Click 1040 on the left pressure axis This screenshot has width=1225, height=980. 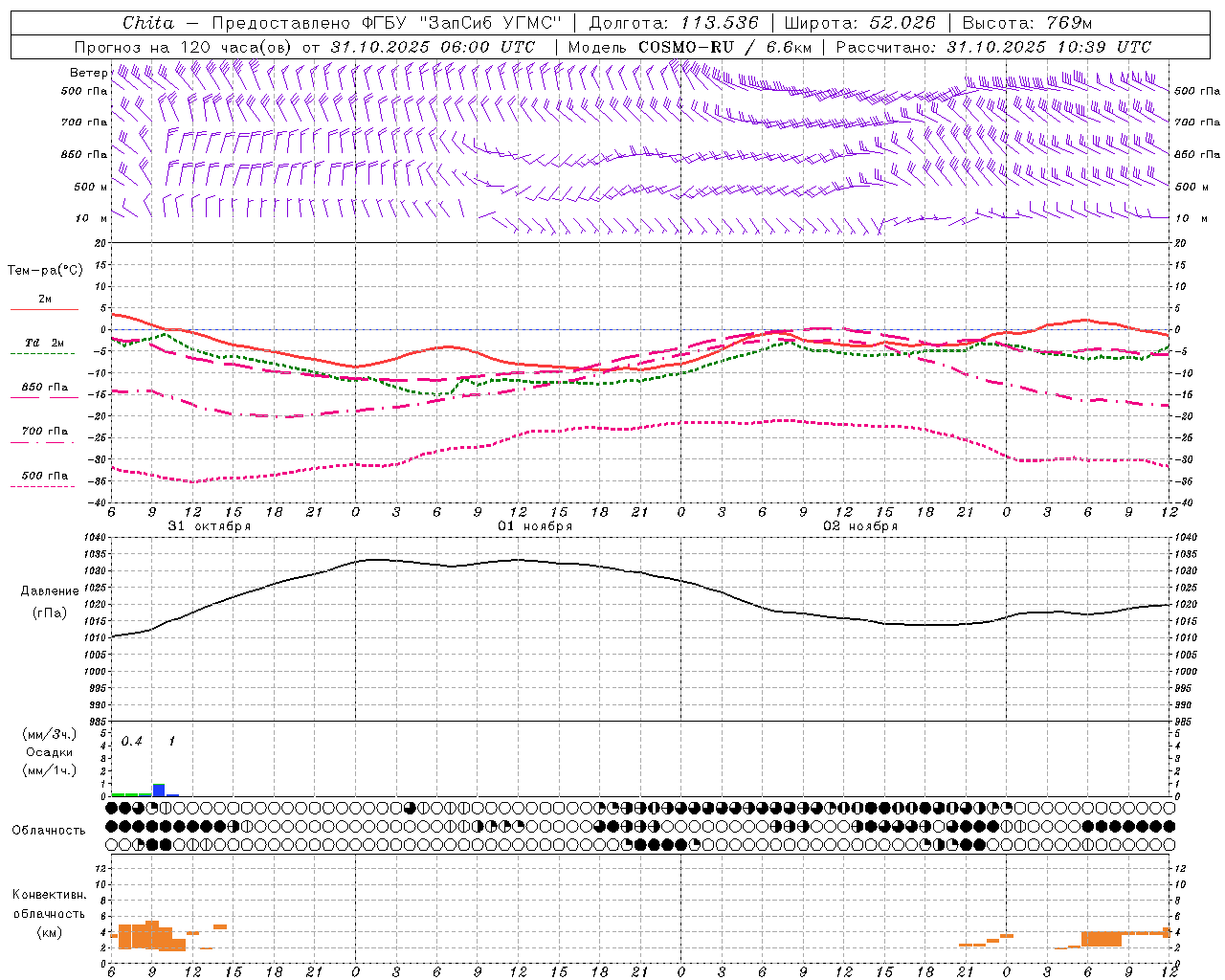click(95, 537)
